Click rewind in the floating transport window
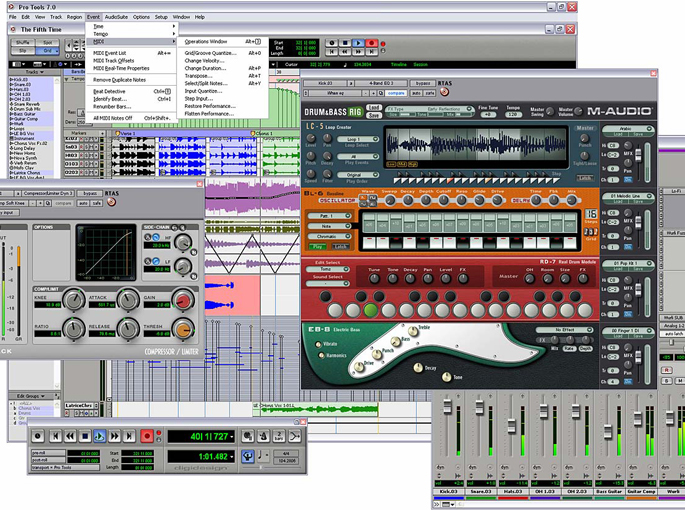Viewport: 685px width, 510px height. point(70,436)
